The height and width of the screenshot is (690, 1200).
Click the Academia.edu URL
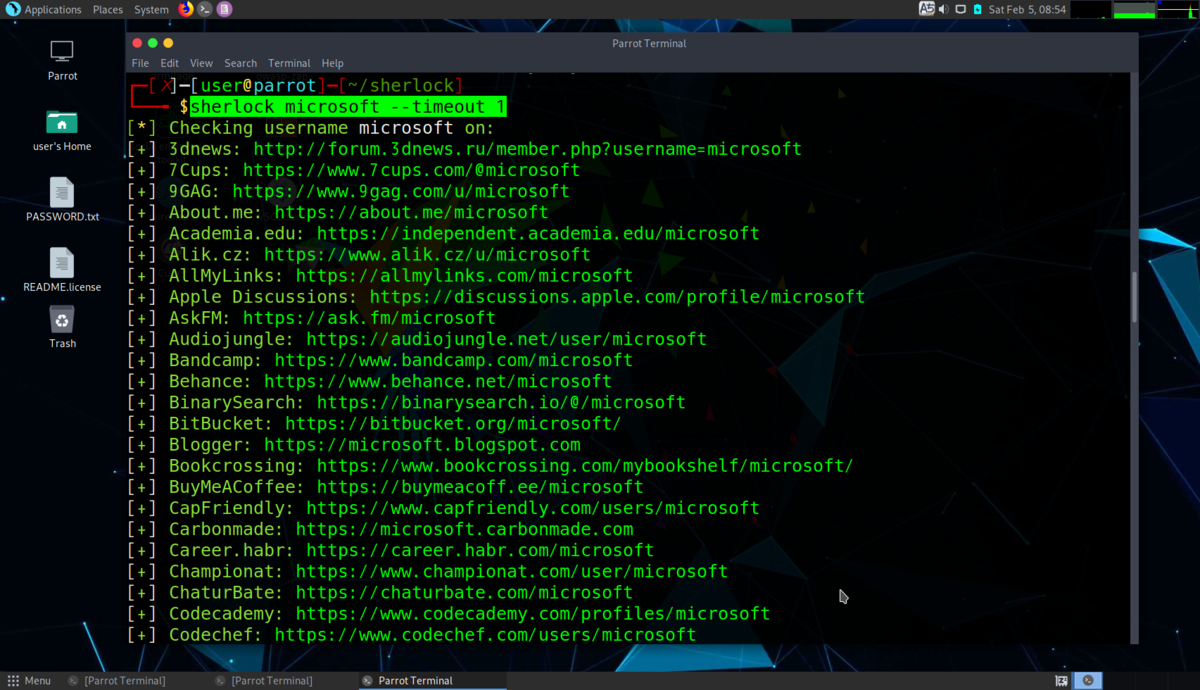pos(538,233)
